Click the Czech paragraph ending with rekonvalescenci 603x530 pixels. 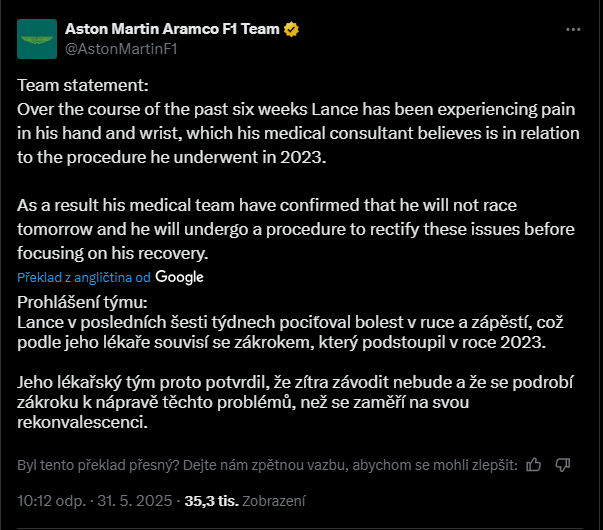click(x=295, y=402)
